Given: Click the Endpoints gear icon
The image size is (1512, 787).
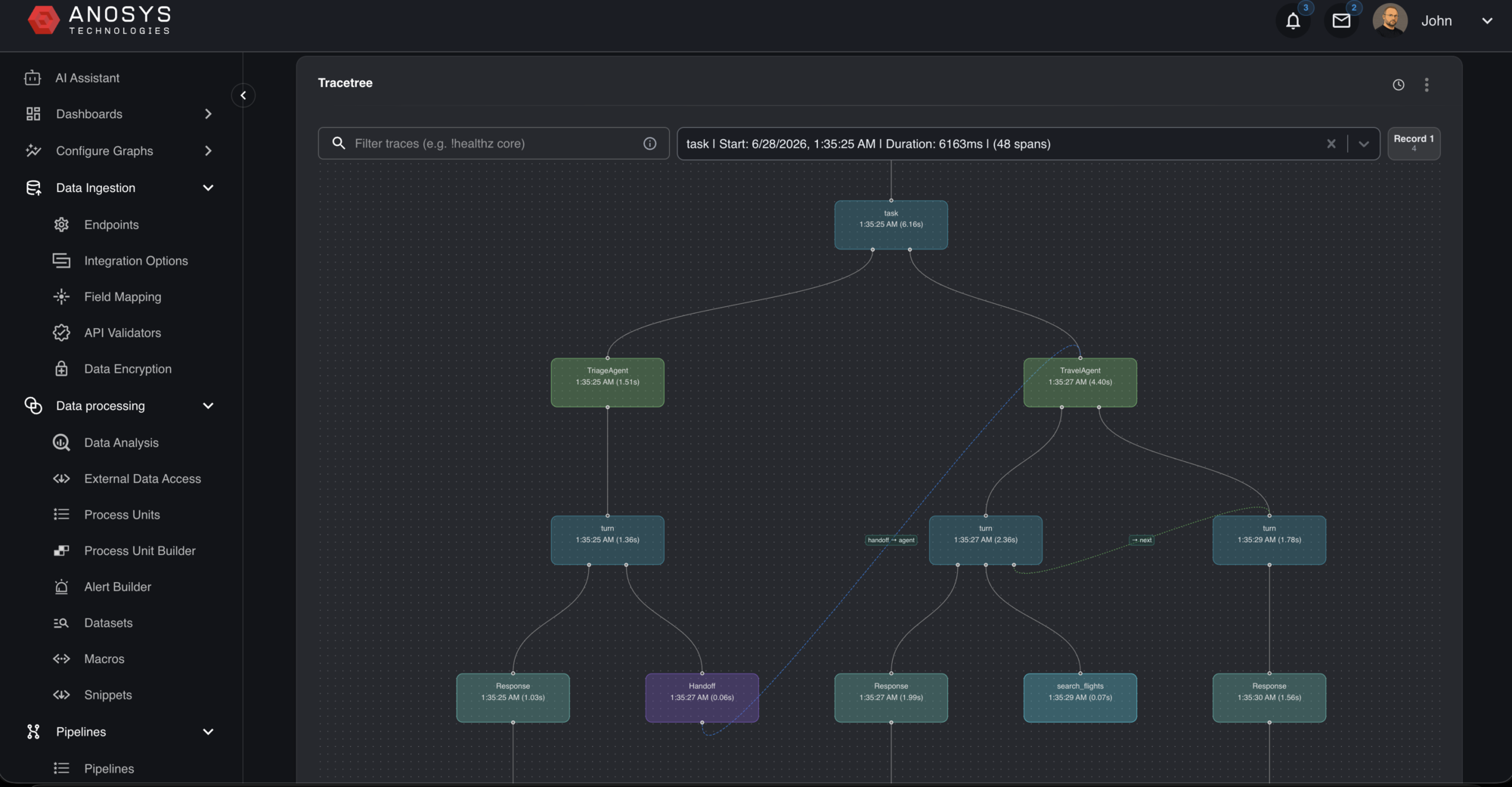Looking at the screenshot, I should pyautogui.click(x=62, y=225).
